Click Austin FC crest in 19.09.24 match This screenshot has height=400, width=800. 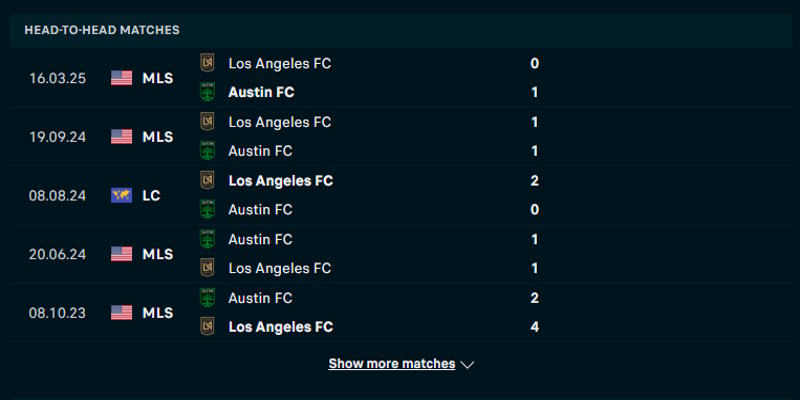tap(208, 151)
